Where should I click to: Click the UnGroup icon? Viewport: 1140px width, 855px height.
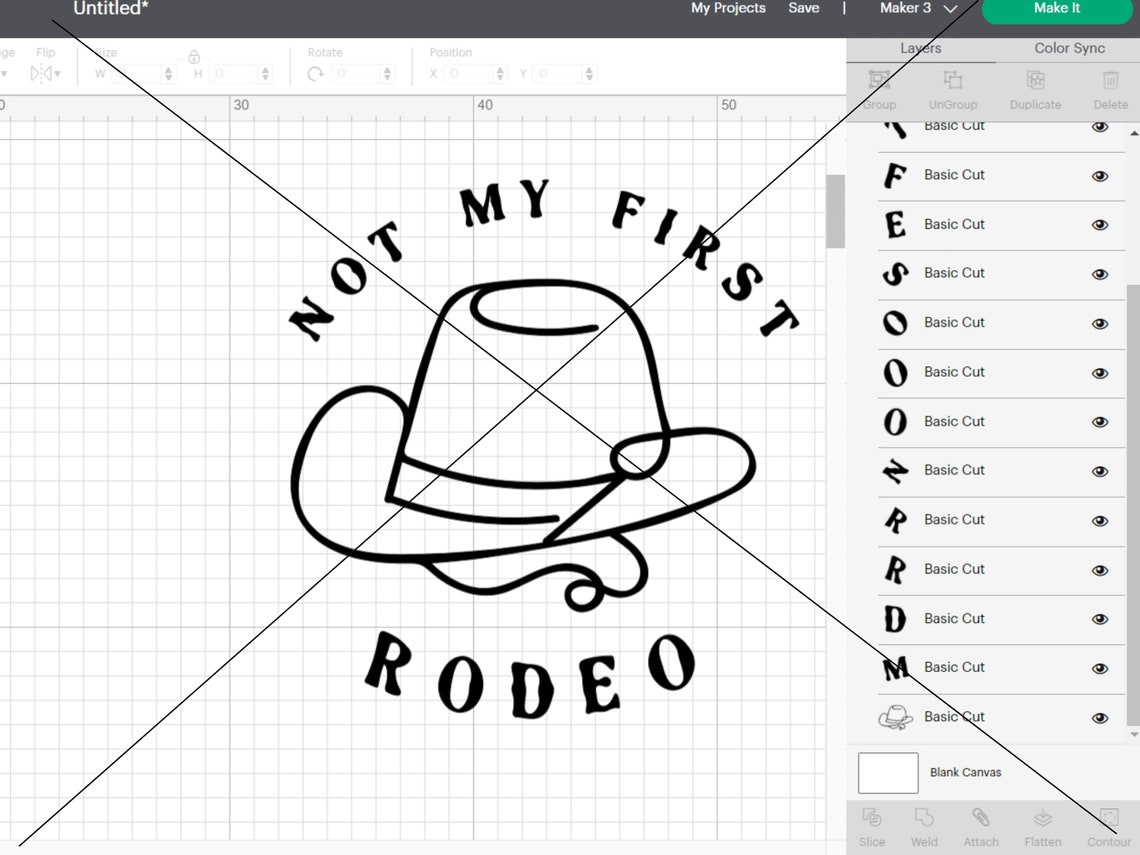tap(952, 89)
